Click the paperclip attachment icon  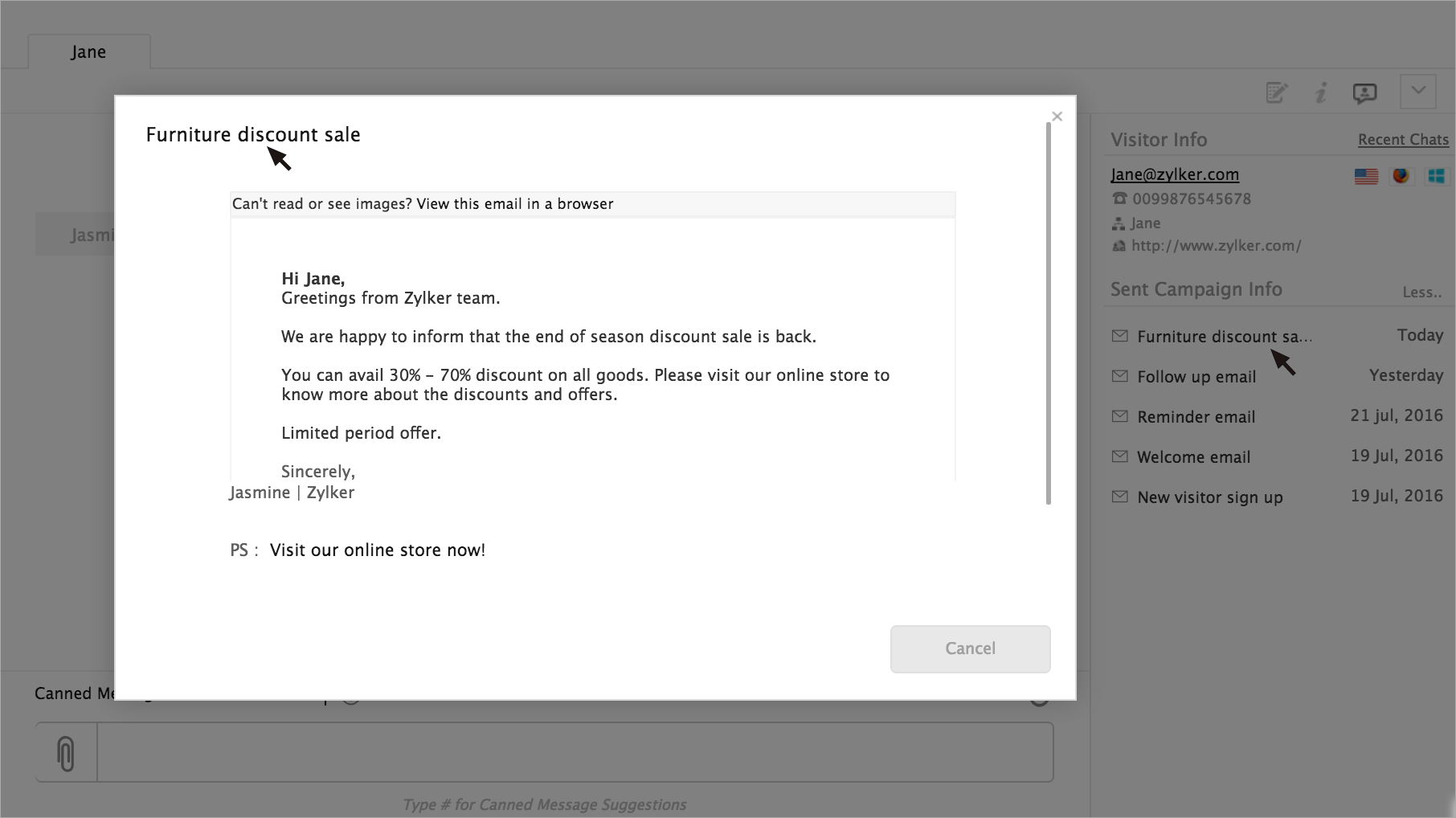[66, 754]
